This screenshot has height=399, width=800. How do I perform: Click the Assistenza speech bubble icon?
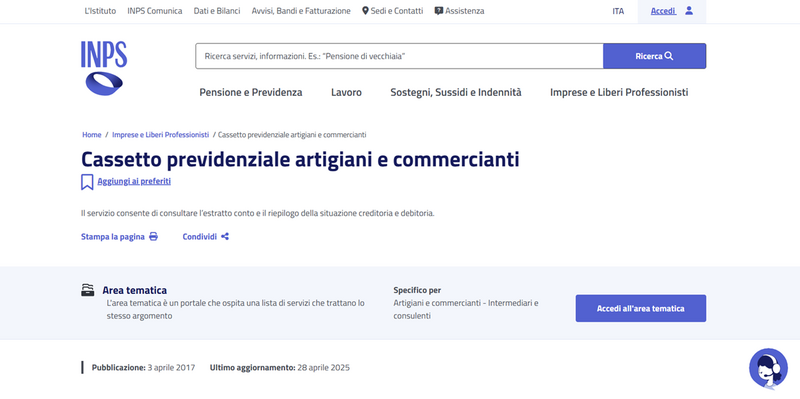point(439,11)
